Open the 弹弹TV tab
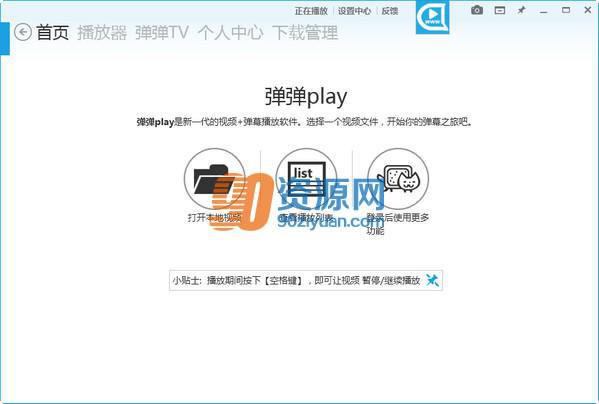 point(162,32)
